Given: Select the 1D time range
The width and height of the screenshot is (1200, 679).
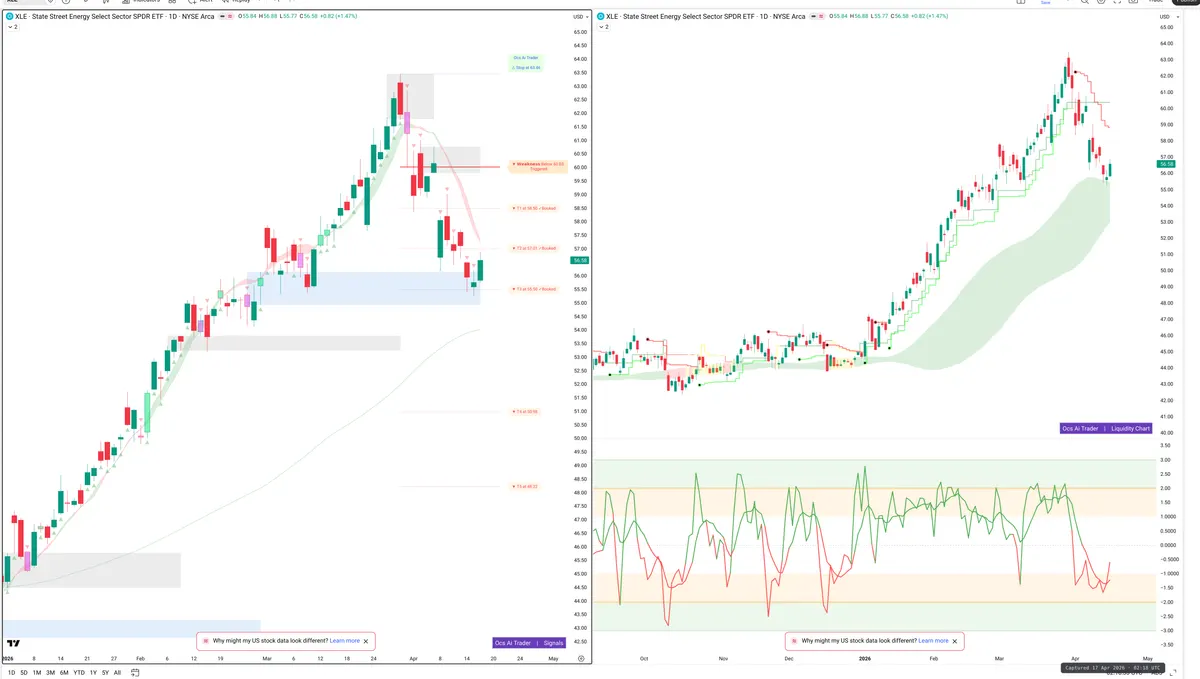Looking at the screenshot, I should tap(11, 673).
